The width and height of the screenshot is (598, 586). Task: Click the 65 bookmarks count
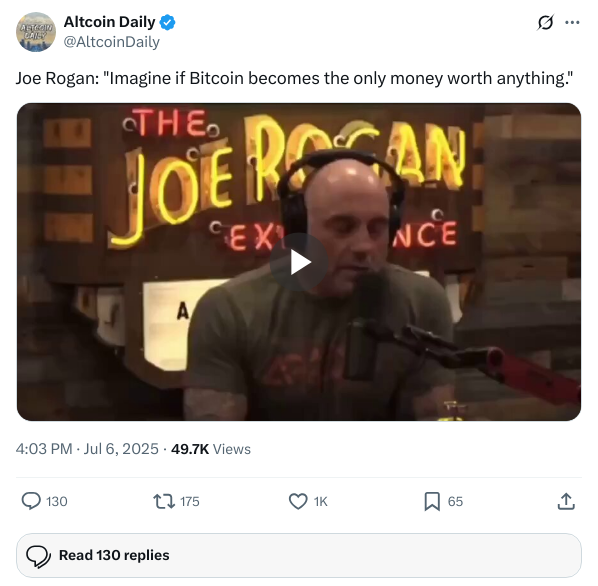pyautogui.click(x=455, y=502)
